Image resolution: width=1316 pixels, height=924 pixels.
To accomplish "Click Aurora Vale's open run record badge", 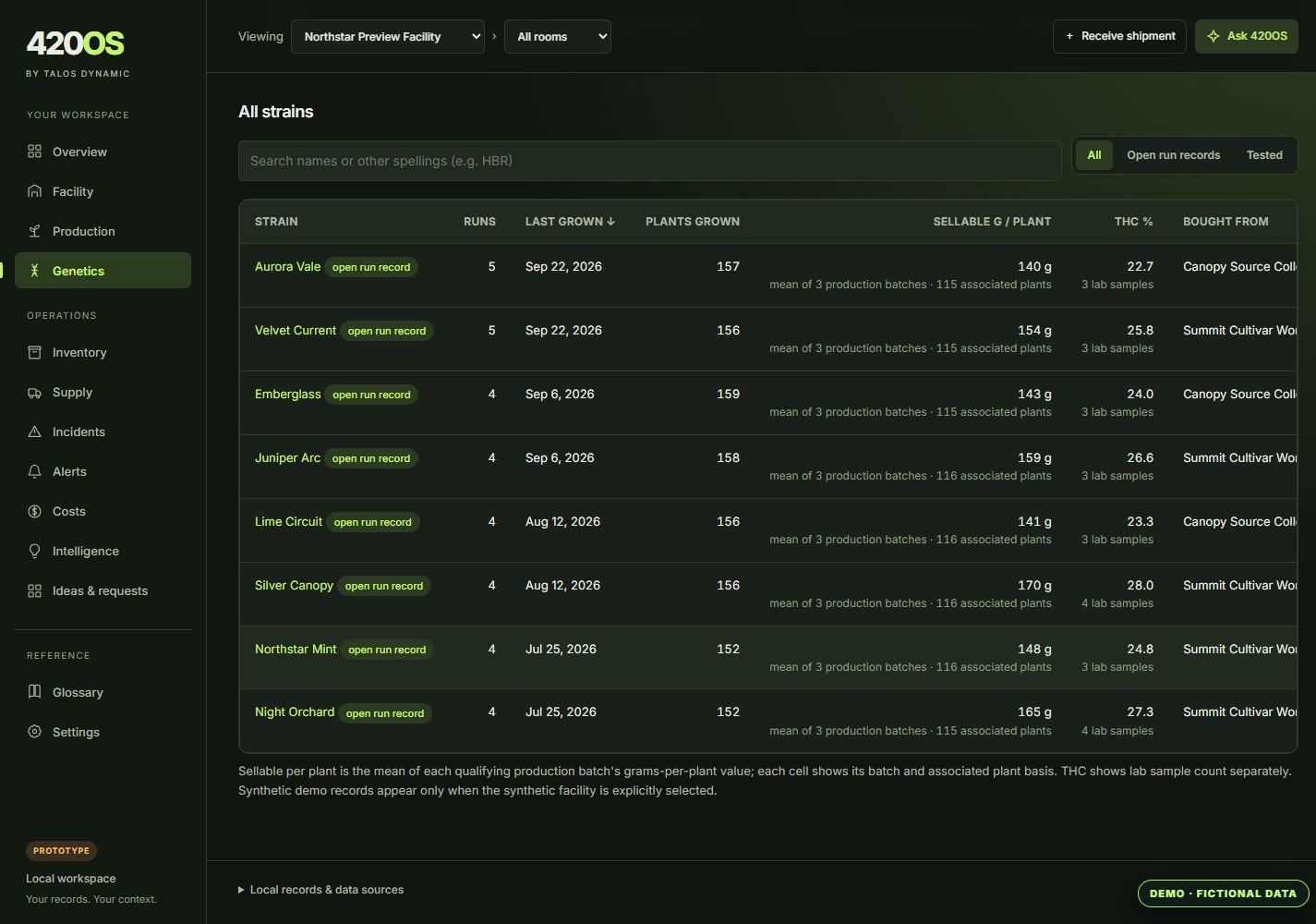I will (371, 267).
